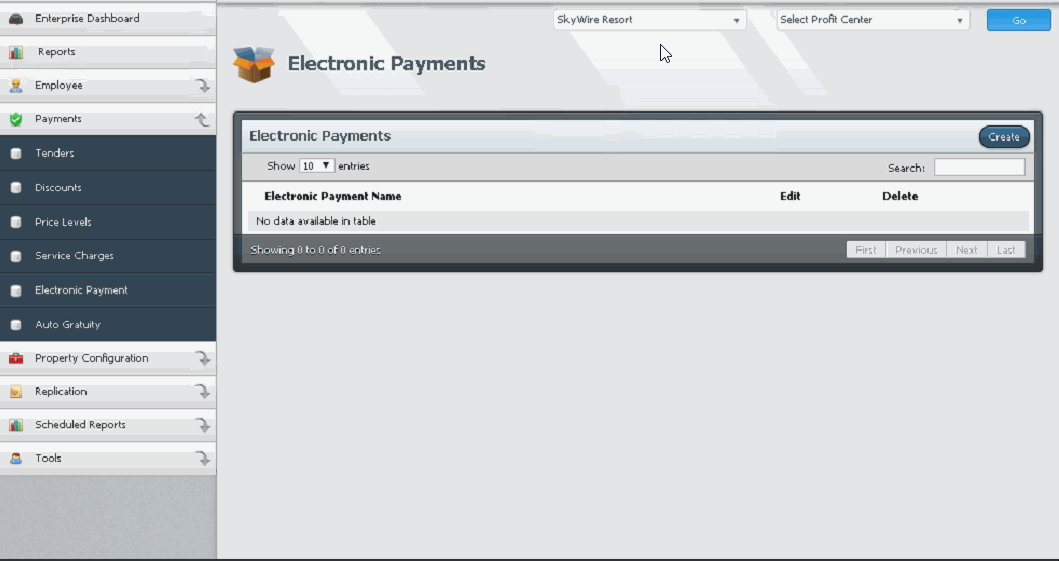Click the Search input field
Image resolution: width=1059 pixels, height=561 pixels.
pyautogui.click(x=979, y=167)
